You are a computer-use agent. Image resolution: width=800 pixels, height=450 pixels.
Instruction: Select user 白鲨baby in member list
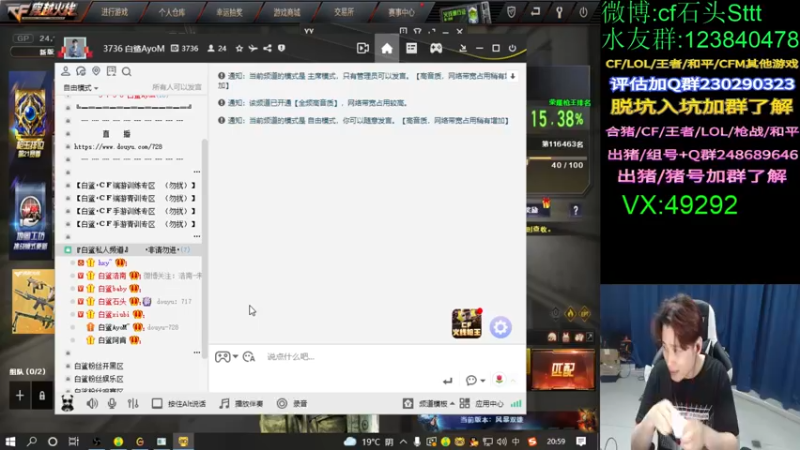point(112,289)
